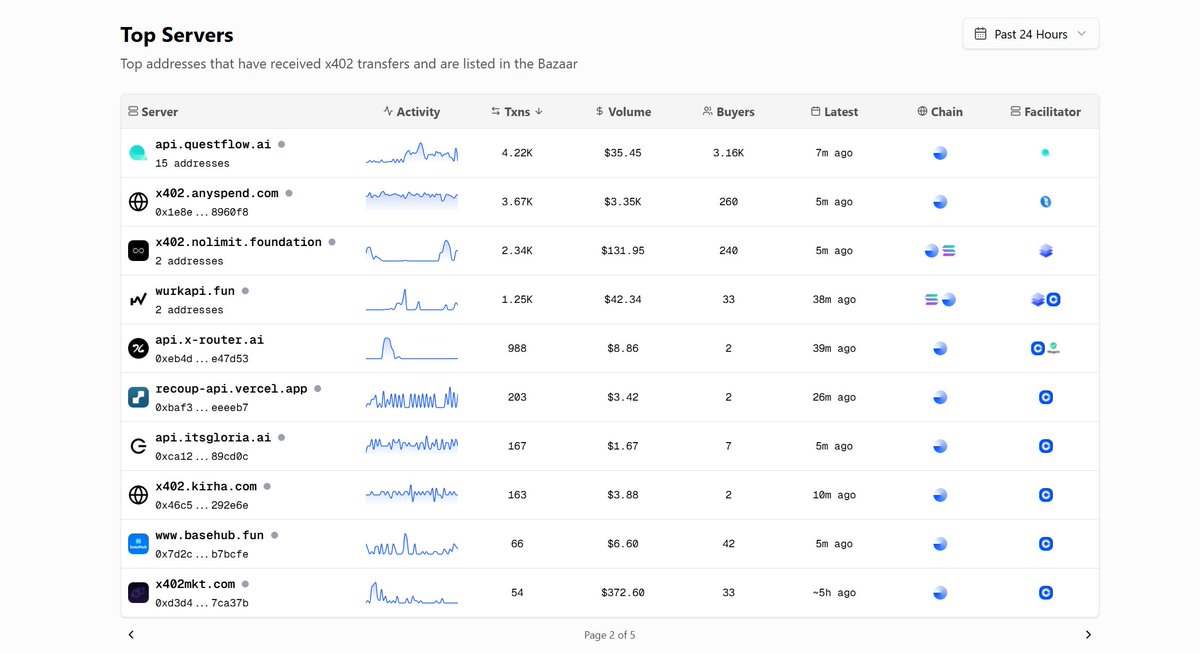The width and height of the screenshot is (1200, 653).
Task: Click the www.basehub.fun blue logo
Action: (x=138, y=543)
